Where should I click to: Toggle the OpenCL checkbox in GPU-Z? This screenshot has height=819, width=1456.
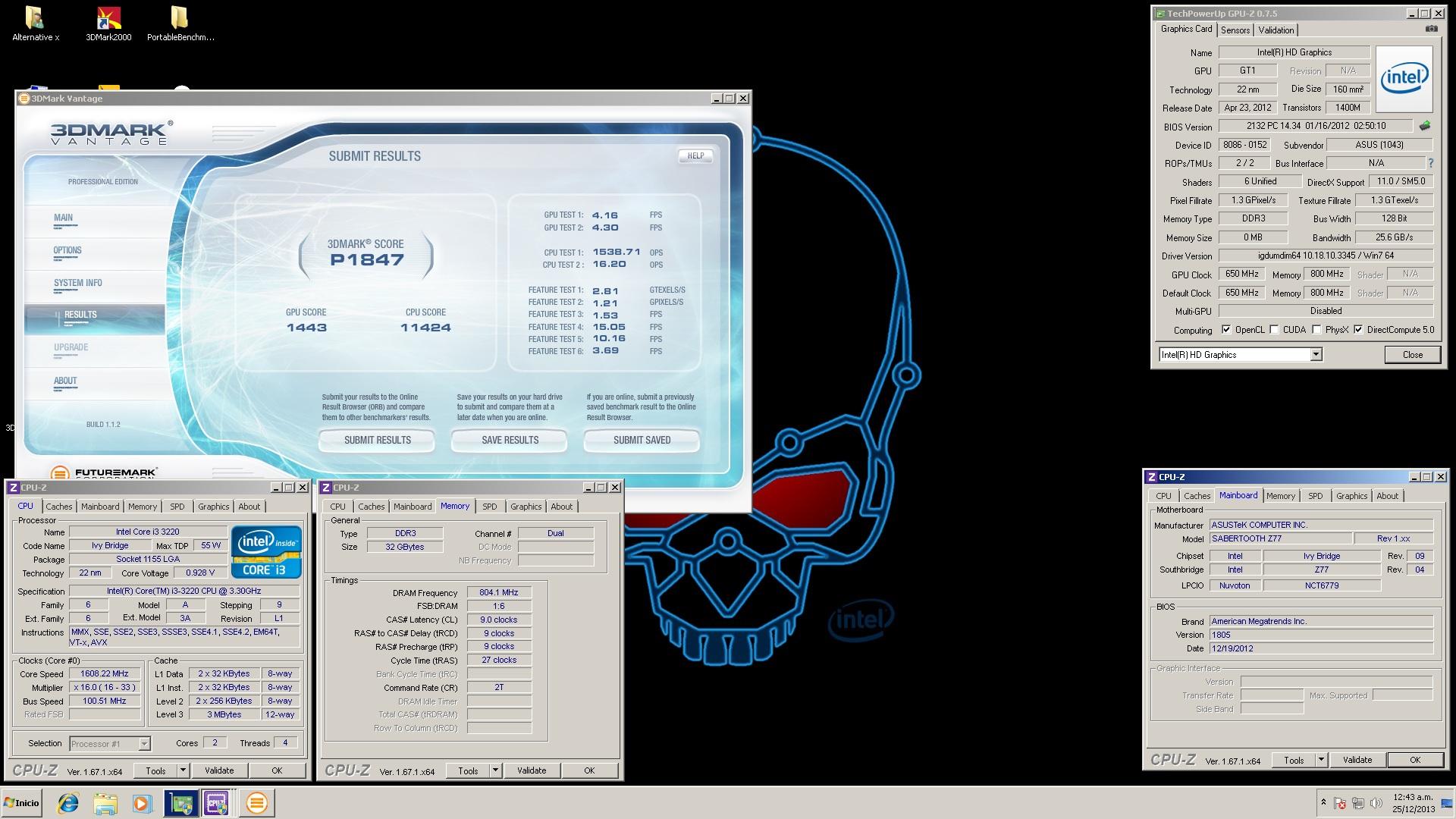tap(1226, 330)
